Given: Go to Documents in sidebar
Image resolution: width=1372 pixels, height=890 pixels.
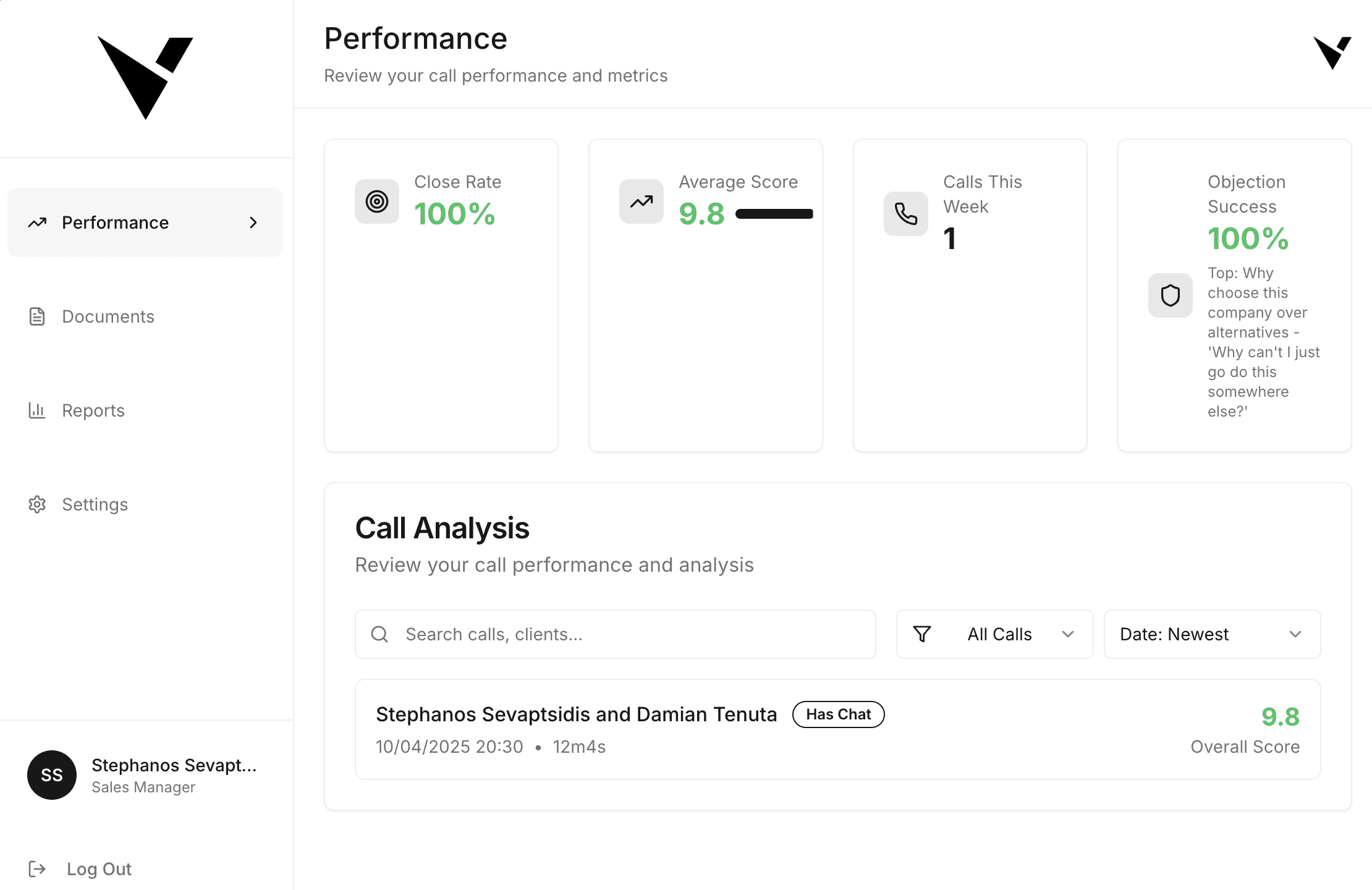Looking at the screenshot, I should click(108, 316).
